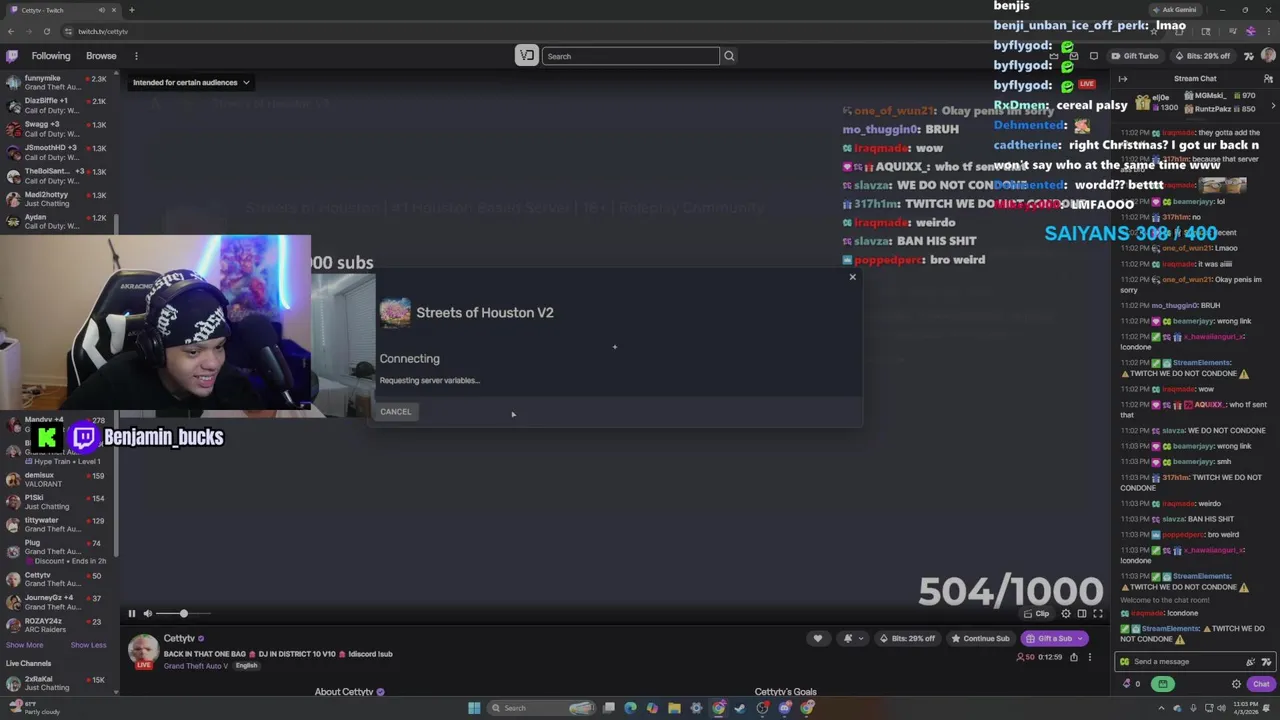Open channel points balance icon
This screenshot has width=1280, height=720.
click(1132, 684)
